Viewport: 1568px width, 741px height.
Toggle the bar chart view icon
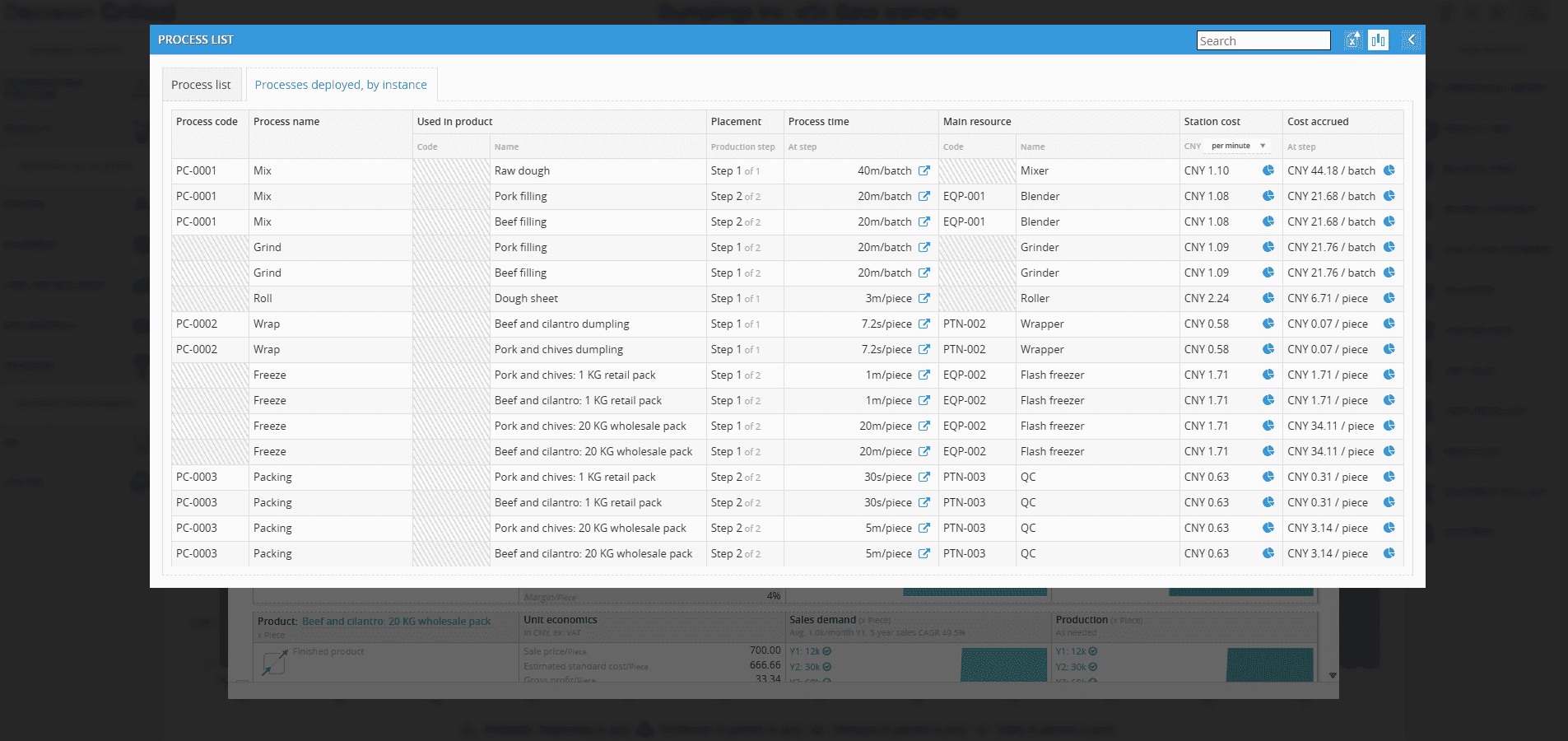pos(1378,40)
